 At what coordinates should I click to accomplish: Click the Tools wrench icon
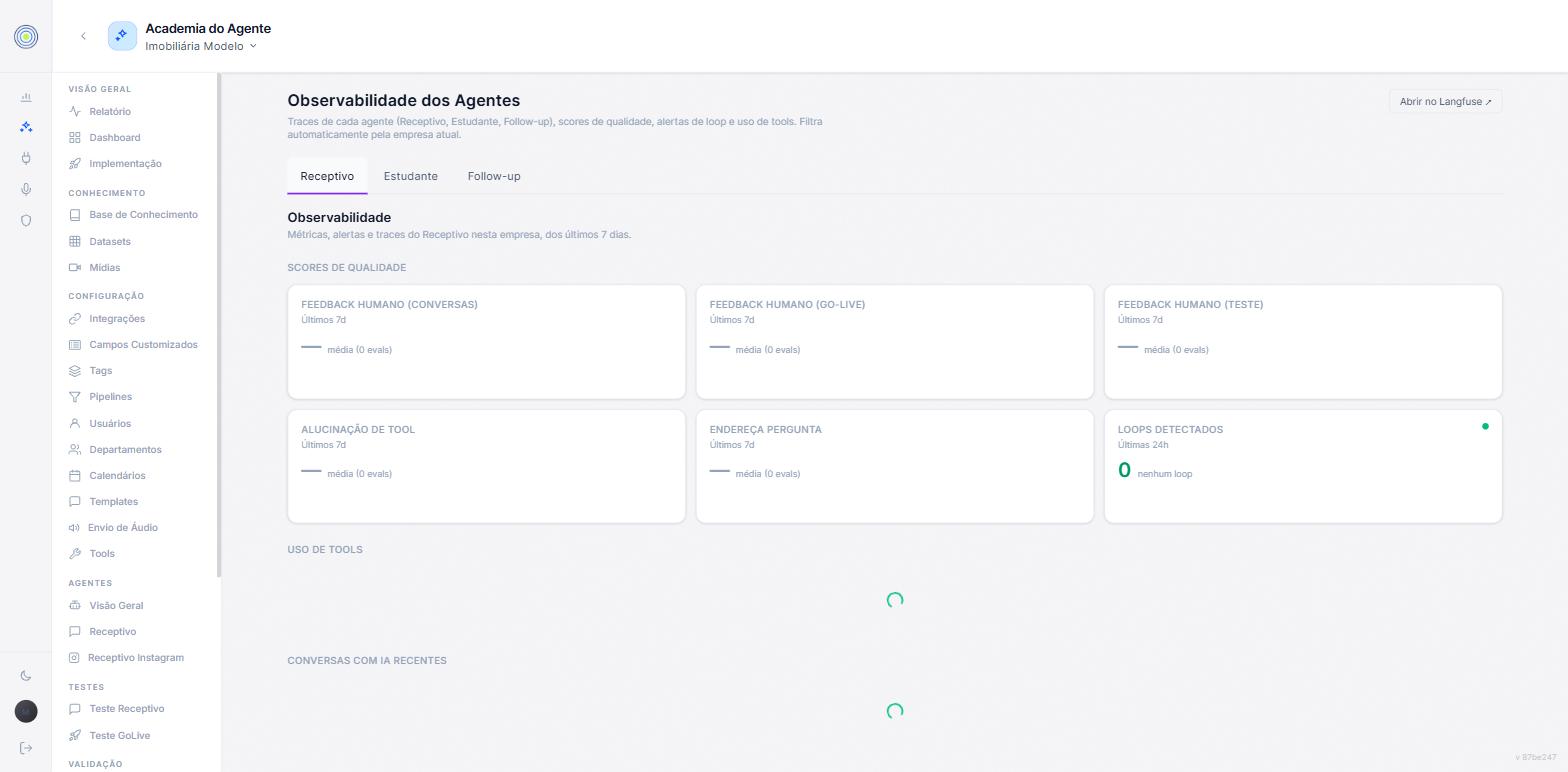coord(75,554)
